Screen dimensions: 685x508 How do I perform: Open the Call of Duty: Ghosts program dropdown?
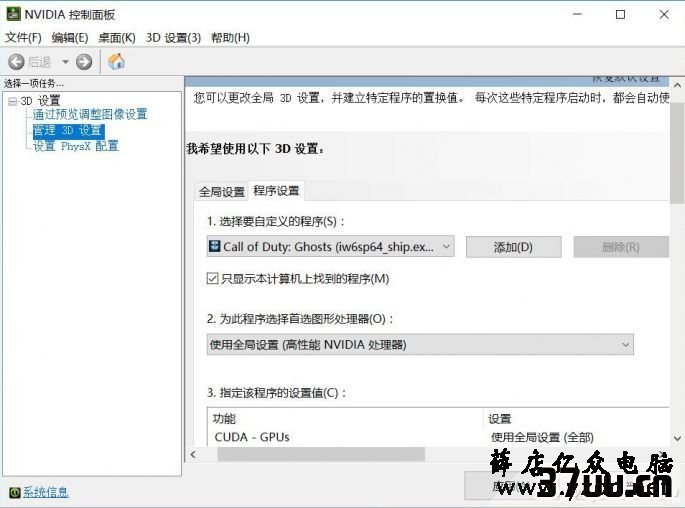point(331,247)
